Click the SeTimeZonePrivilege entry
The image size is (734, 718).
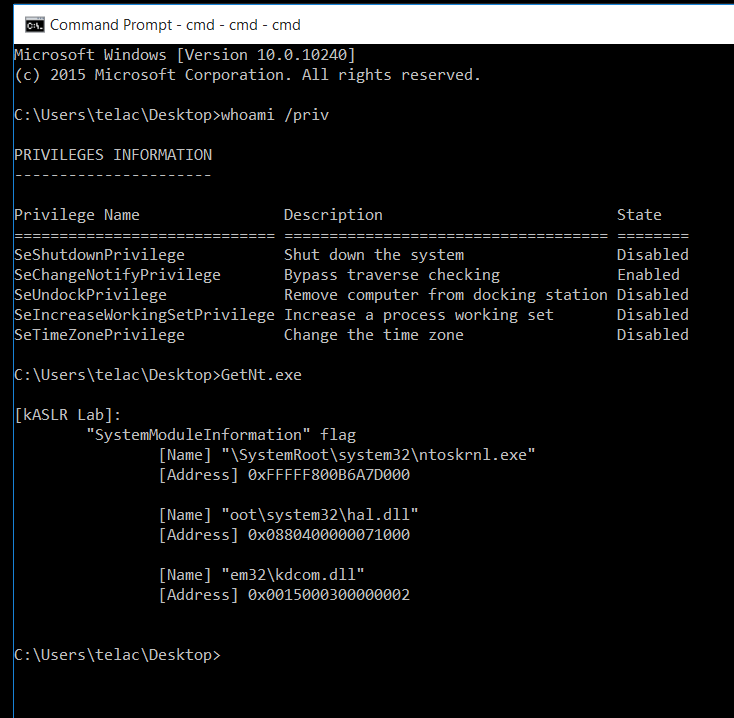99,335
